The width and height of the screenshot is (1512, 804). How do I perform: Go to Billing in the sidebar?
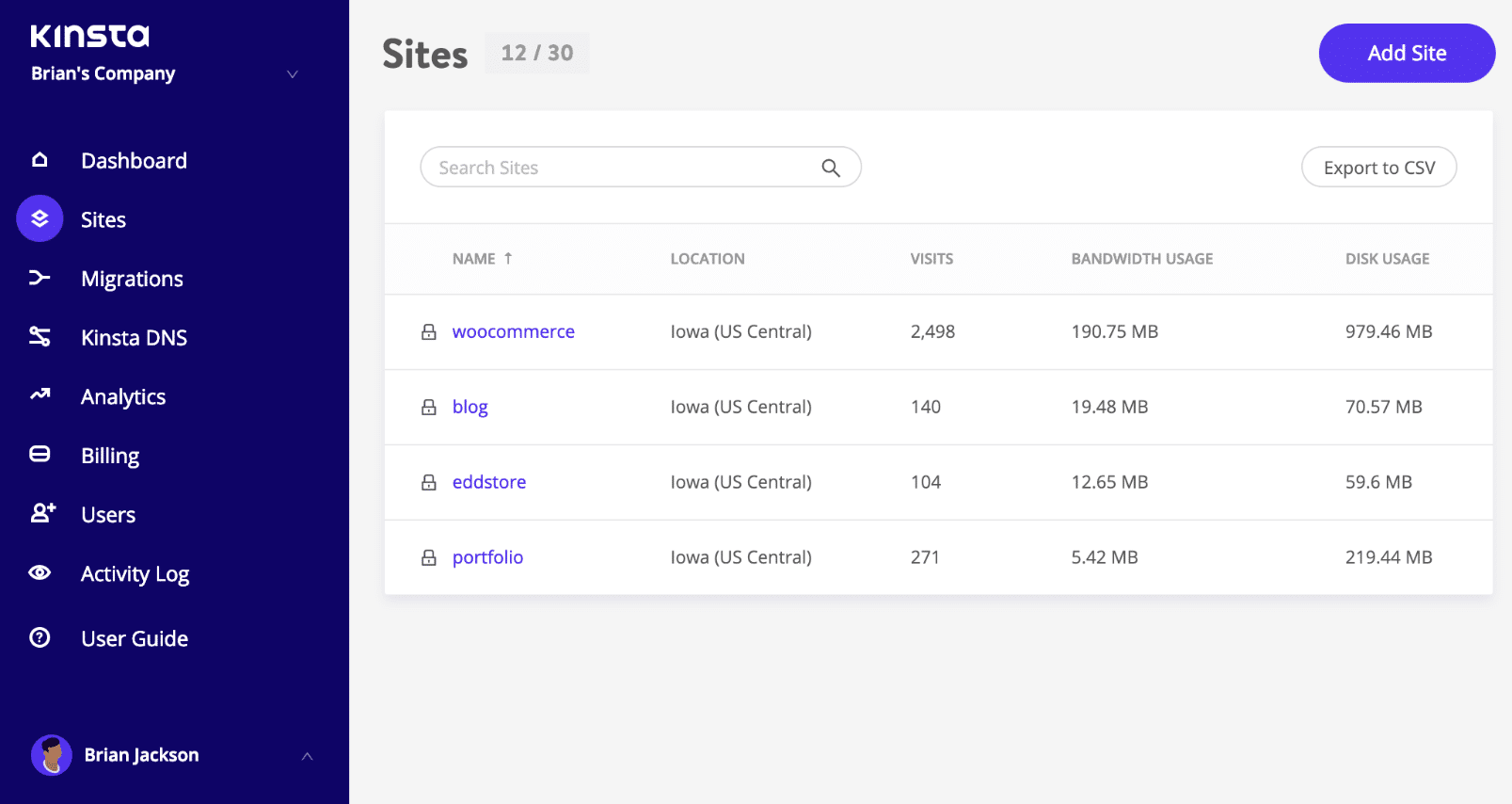[x=110, y=456]
